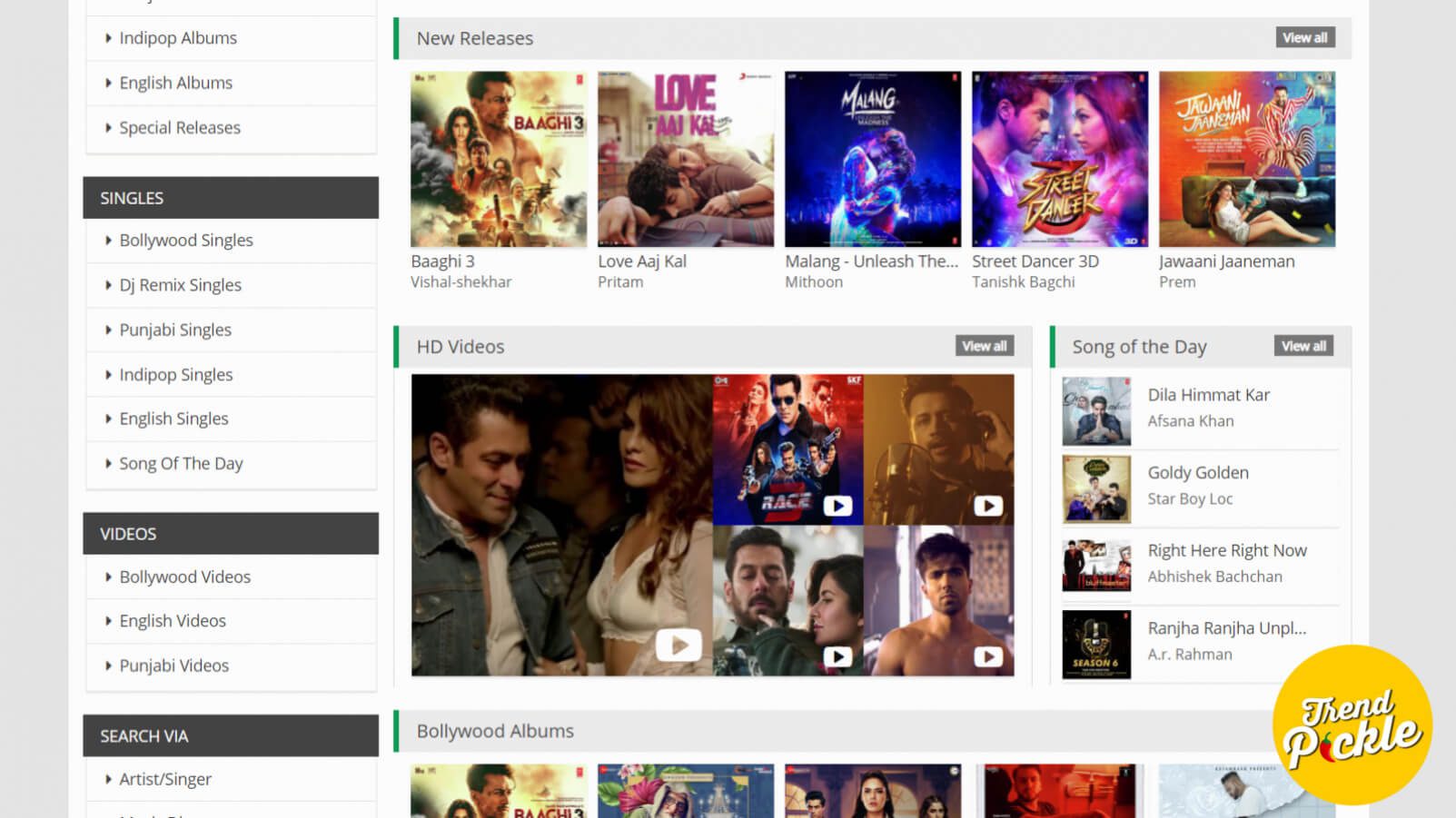Click the SEARCH VIA section header
The image size is (1456, 818).
pyautogui.click(x=231, y=736)
